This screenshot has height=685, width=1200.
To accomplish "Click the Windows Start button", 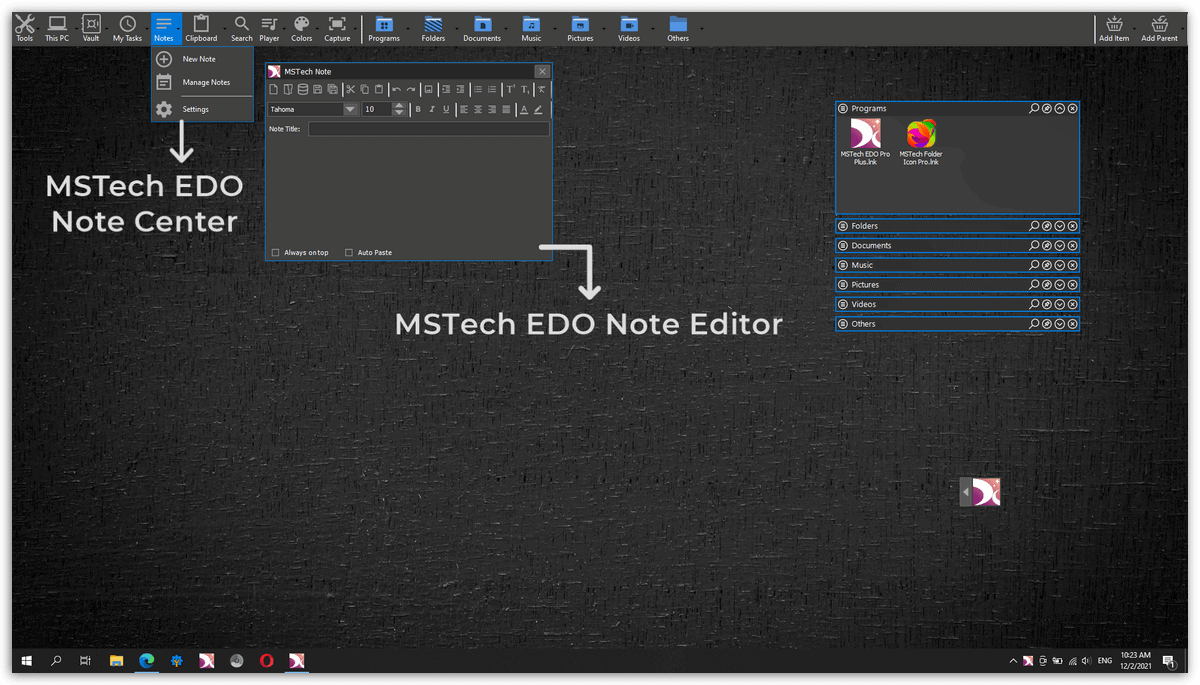I will tap(27, 660).
